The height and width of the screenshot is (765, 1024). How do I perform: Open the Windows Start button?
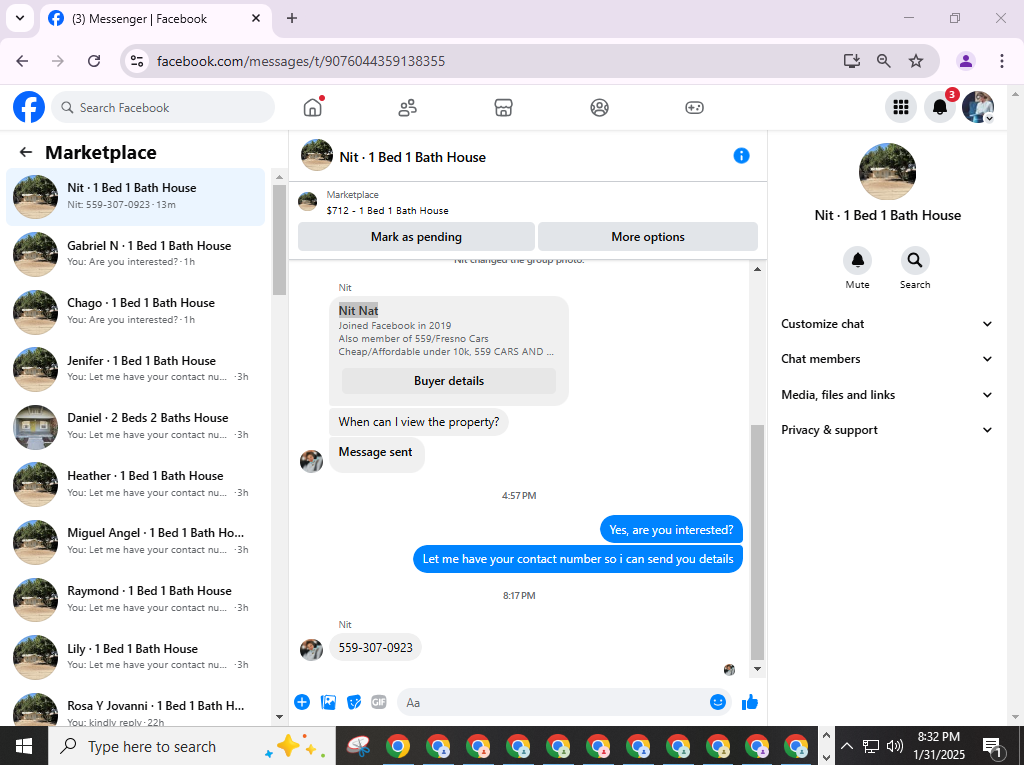[x=24, y=745]
